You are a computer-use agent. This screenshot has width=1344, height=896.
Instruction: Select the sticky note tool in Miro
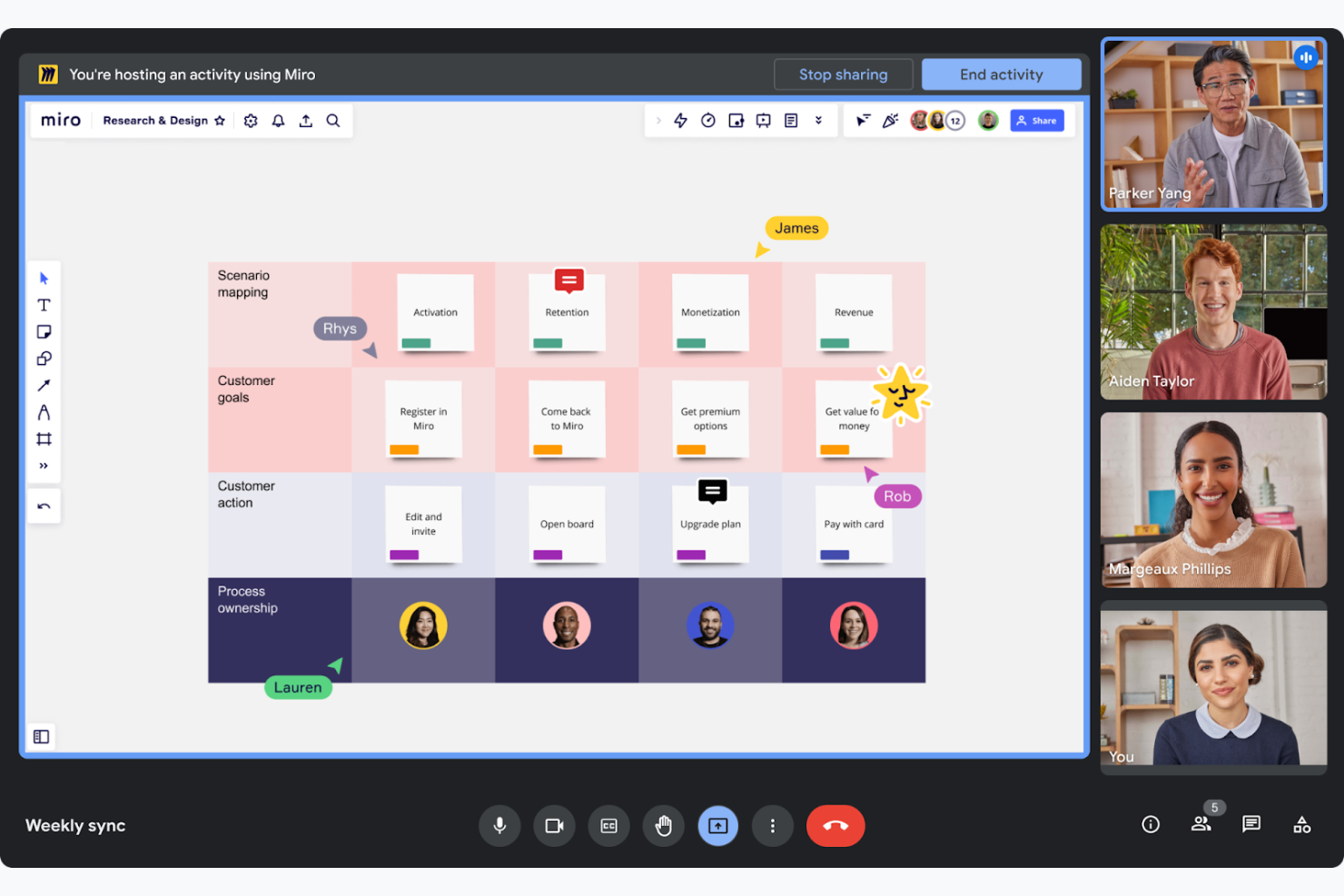[x=44, y=331]
